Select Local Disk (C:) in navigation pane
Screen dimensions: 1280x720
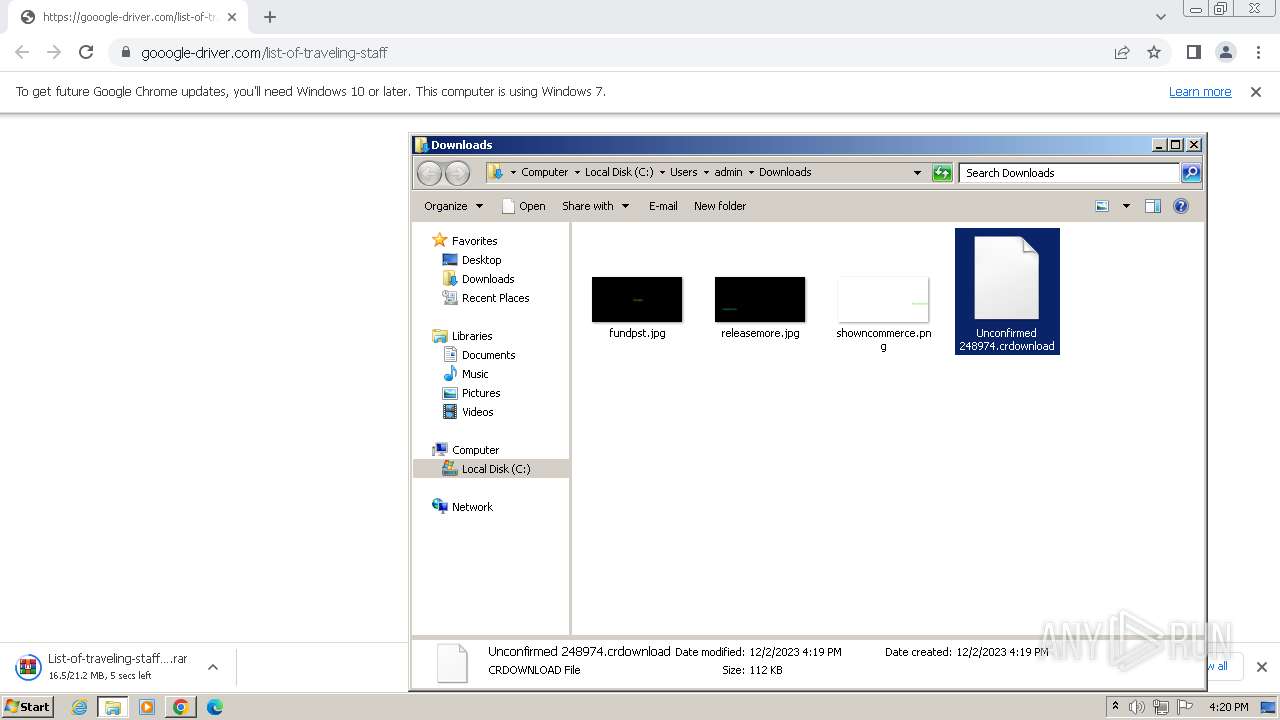point(495,469)
